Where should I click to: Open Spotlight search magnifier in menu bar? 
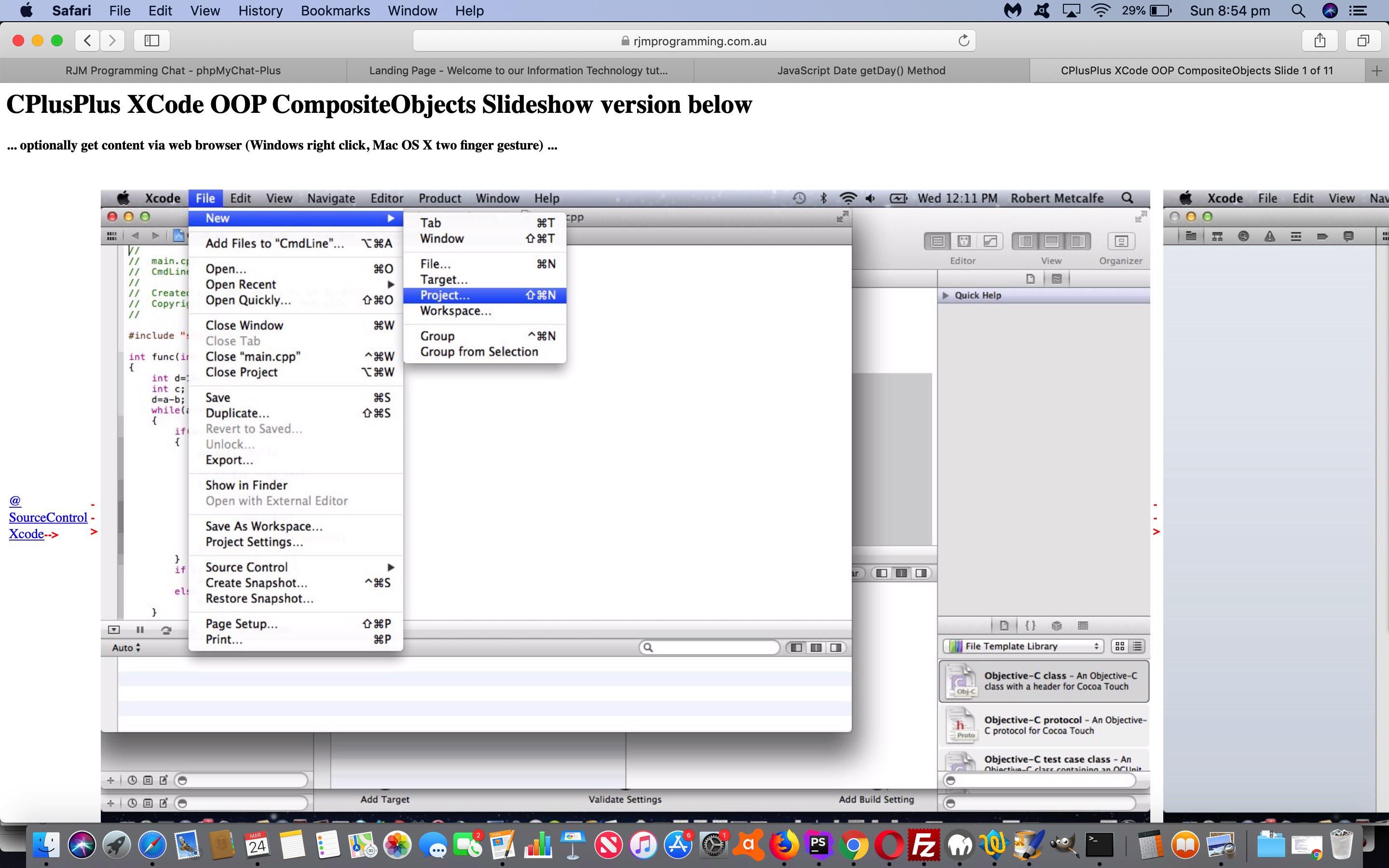click(x=1298, y=10)
